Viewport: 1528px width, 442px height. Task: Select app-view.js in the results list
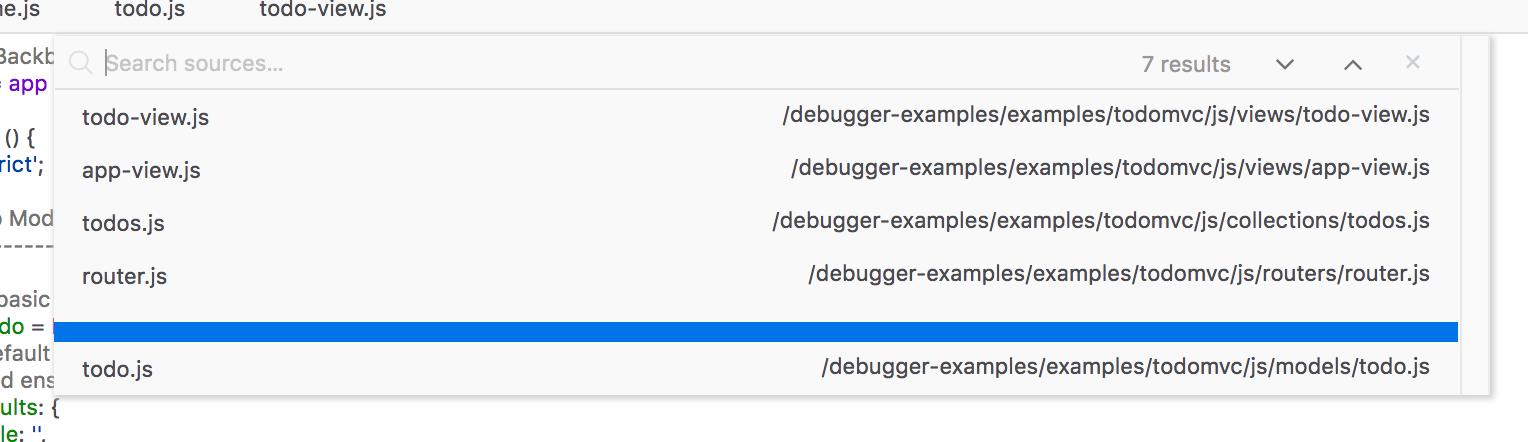click(141, 170)
